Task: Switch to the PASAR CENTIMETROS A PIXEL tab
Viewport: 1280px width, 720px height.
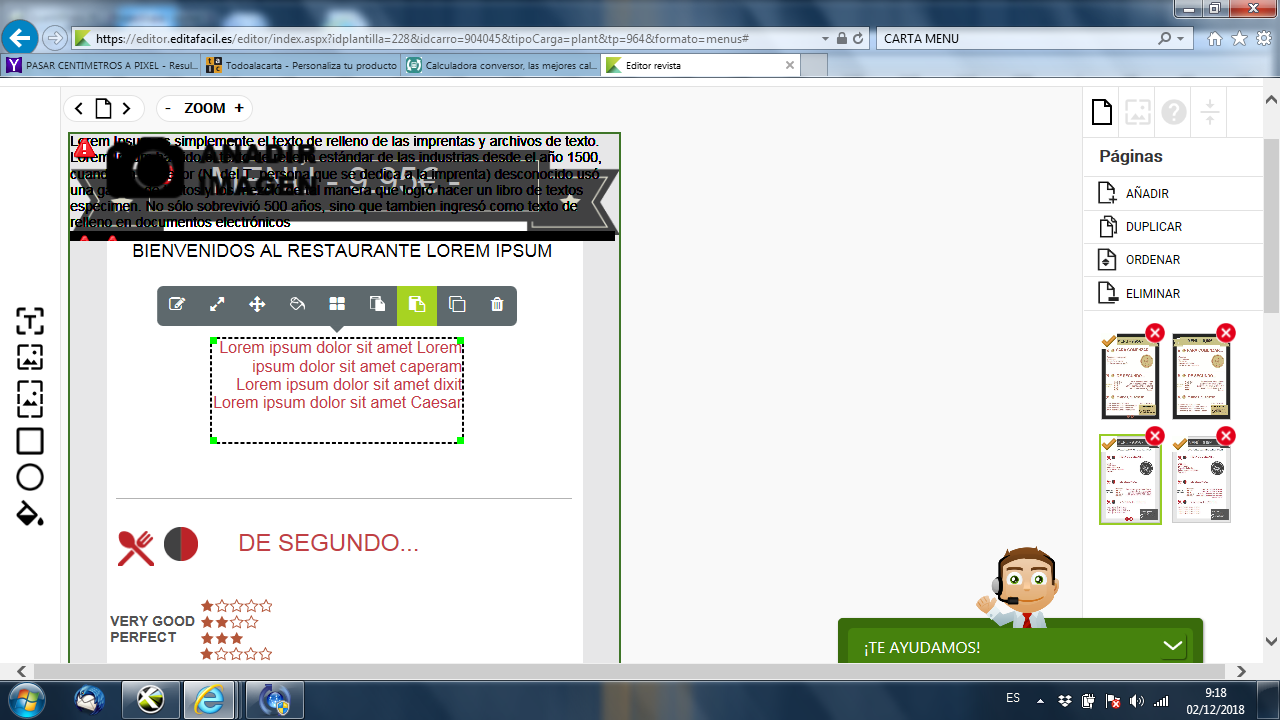Action: [x=100, y=65]
